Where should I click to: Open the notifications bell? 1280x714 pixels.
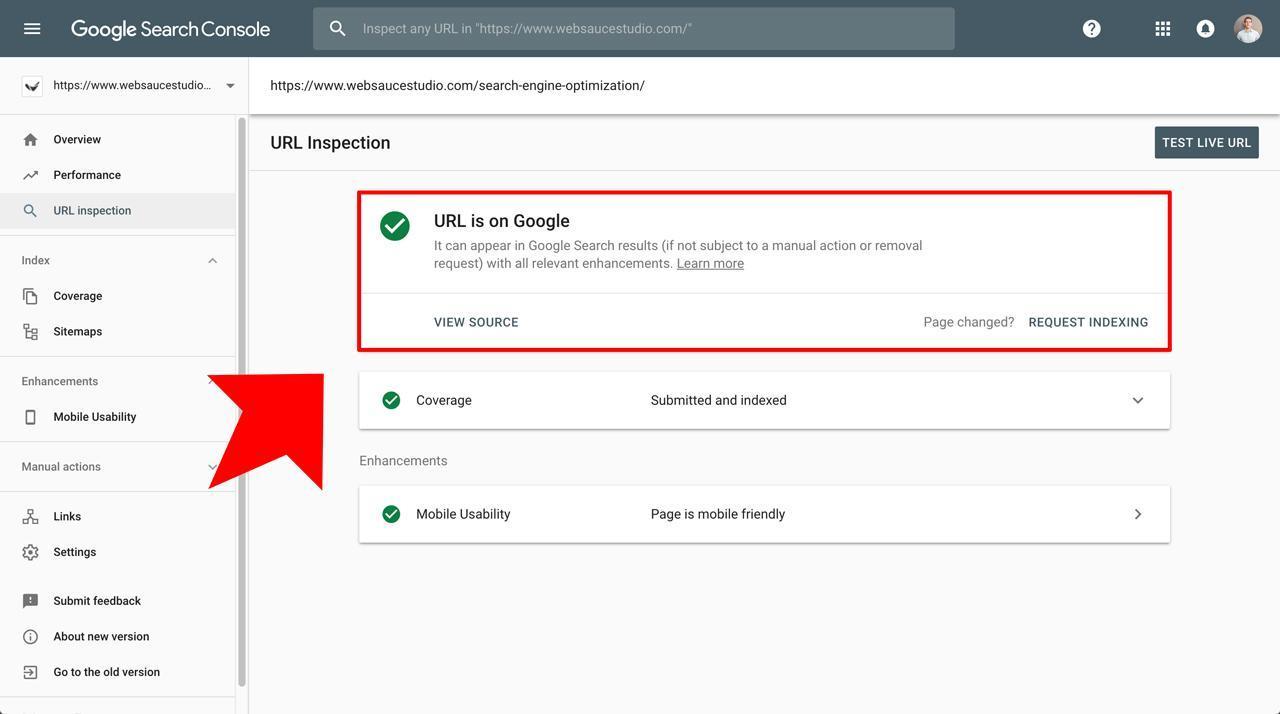click(x=1206, y=29)
